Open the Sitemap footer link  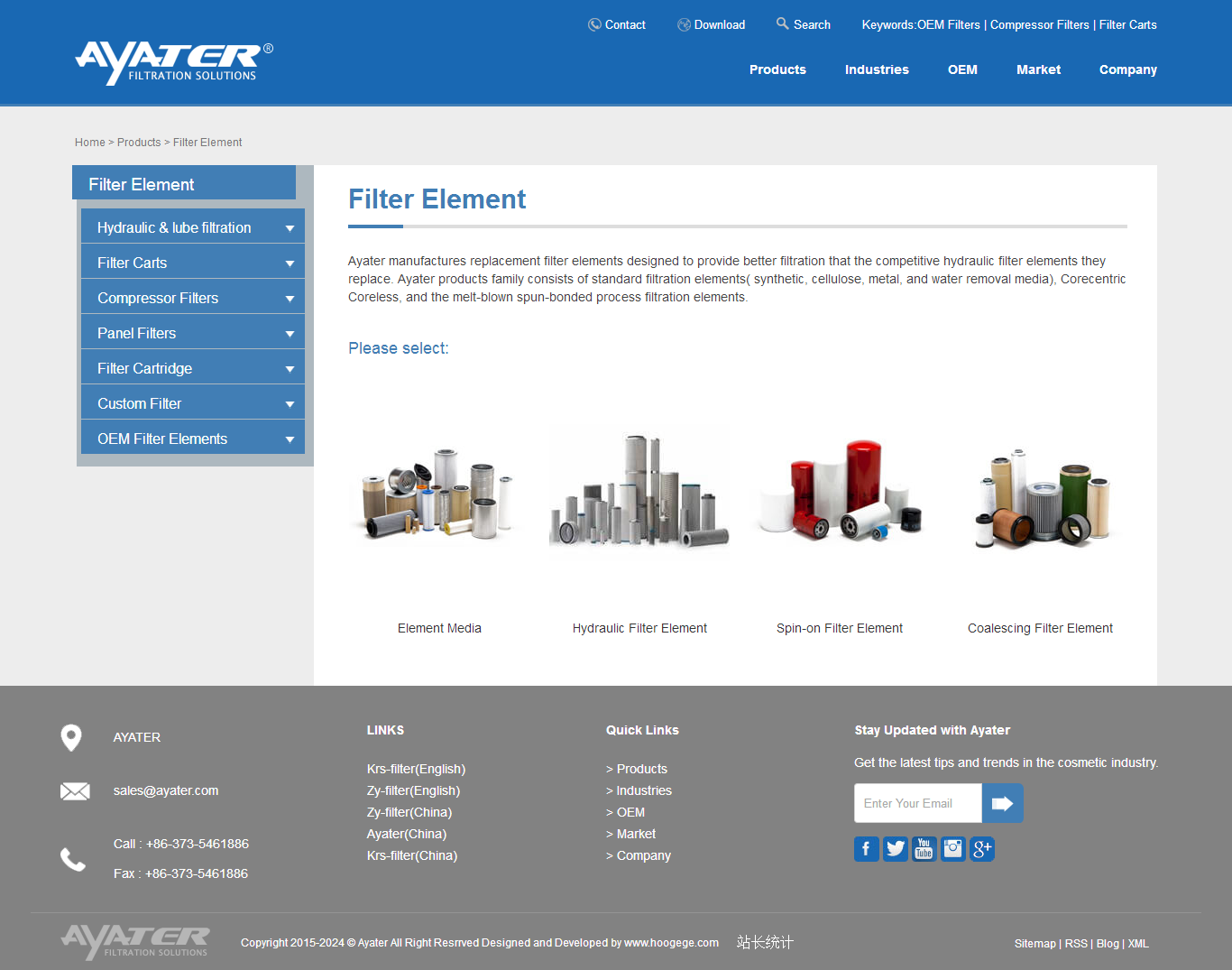point(1034,943)
